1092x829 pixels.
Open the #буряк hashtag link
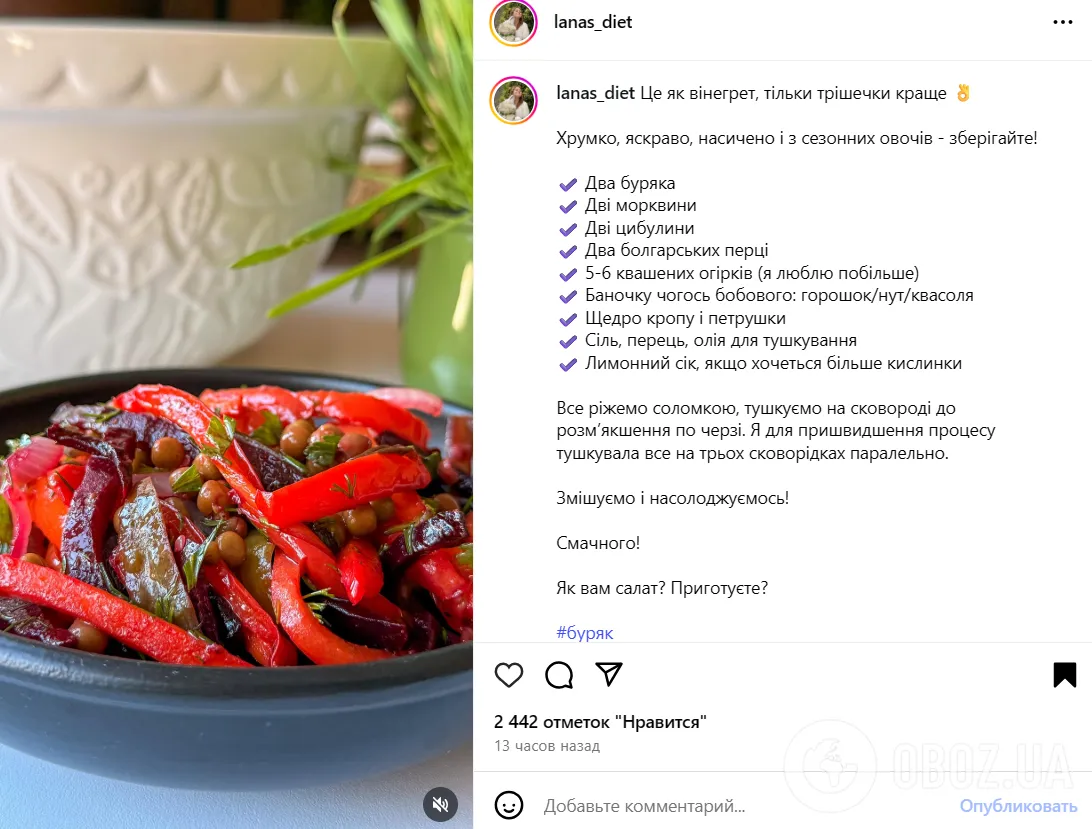tap(584, 633)
